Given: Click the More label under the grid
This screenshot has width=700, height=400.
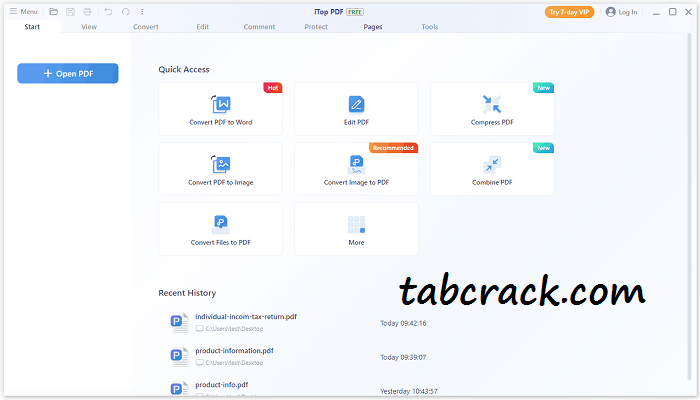Looking at the screenshot, I should 356,242.
